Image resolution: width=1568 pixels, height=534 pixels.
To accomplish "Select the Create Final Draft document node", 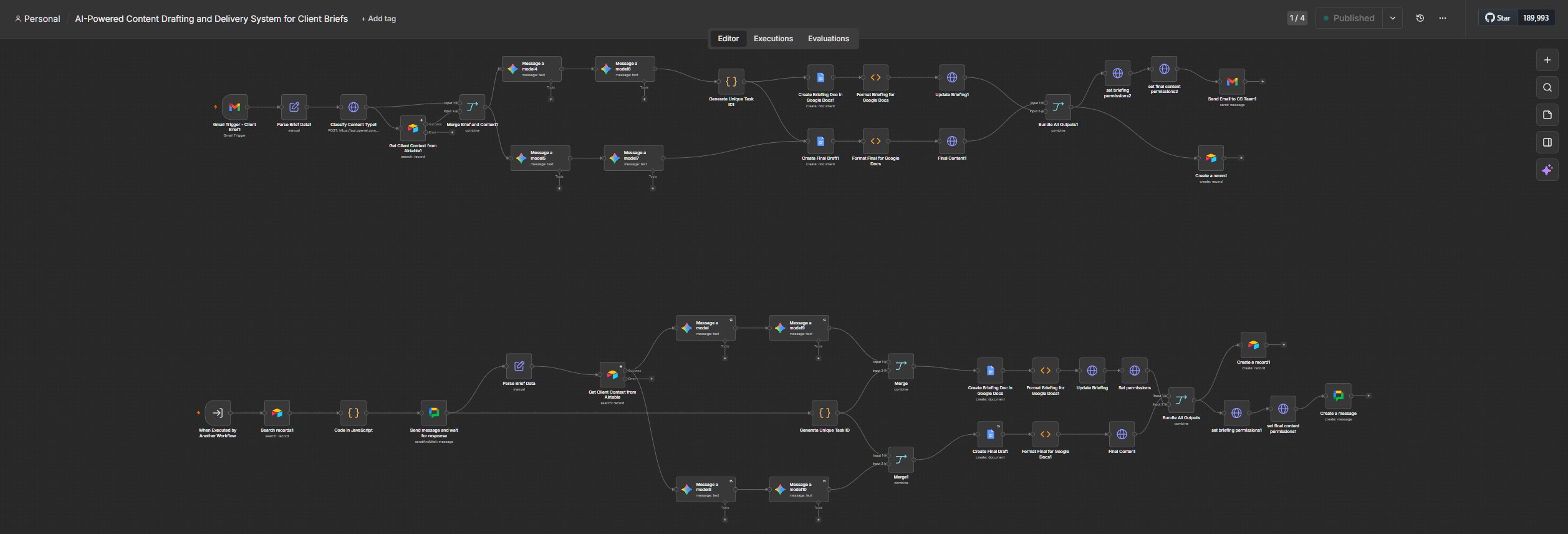I will 990,434.
